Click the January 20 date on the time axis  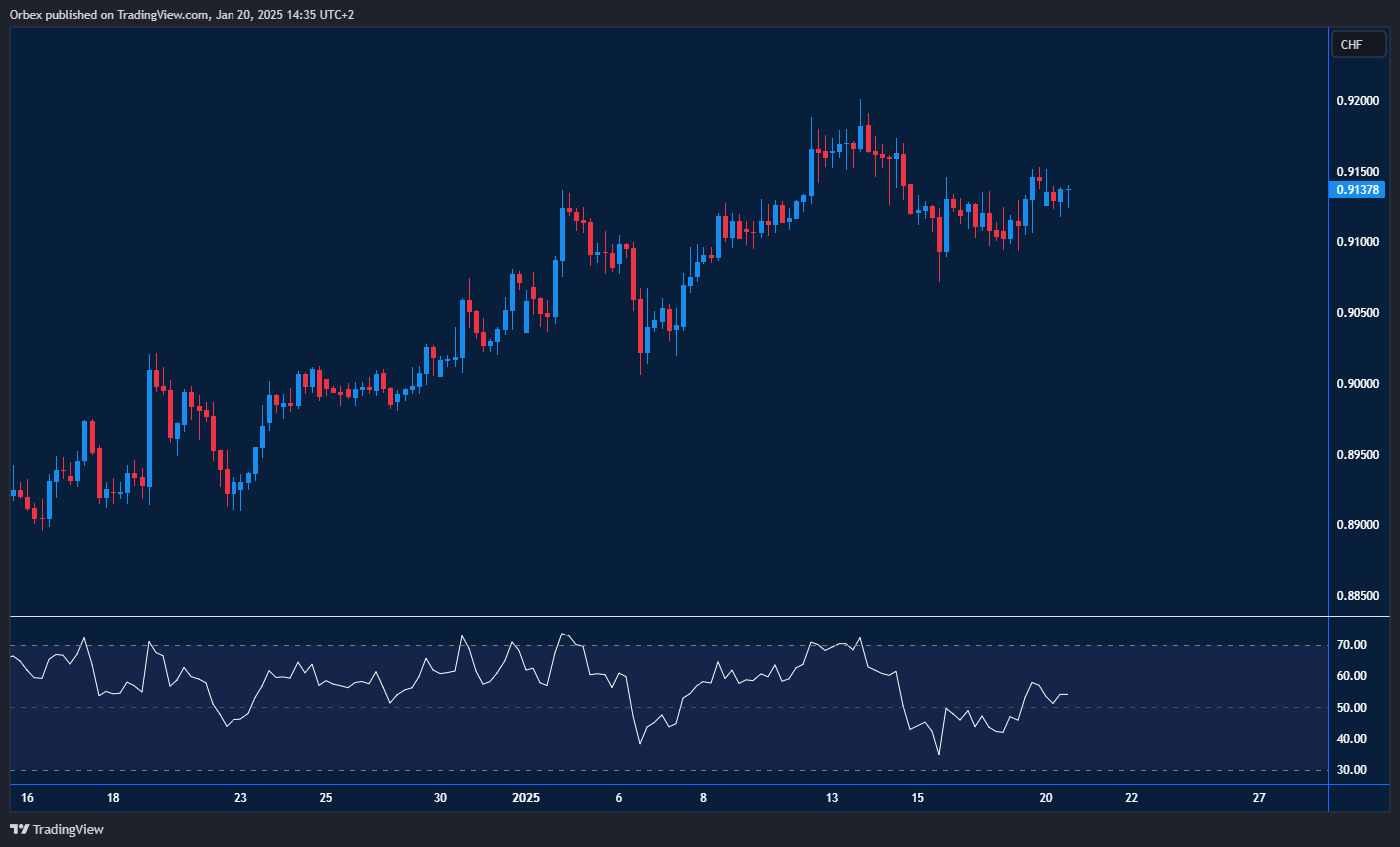(1046, 798)
